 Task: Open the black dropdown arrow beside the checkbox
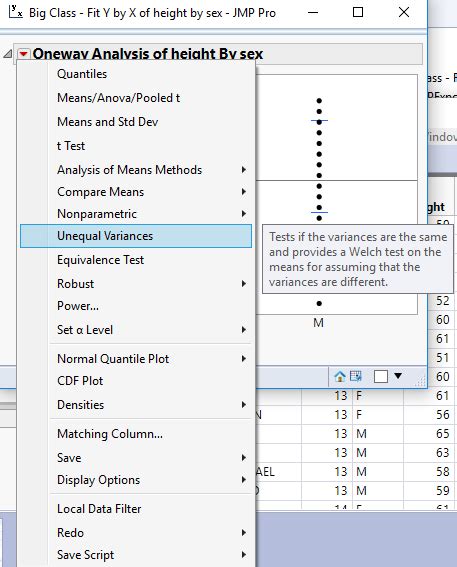coord(398,376)
